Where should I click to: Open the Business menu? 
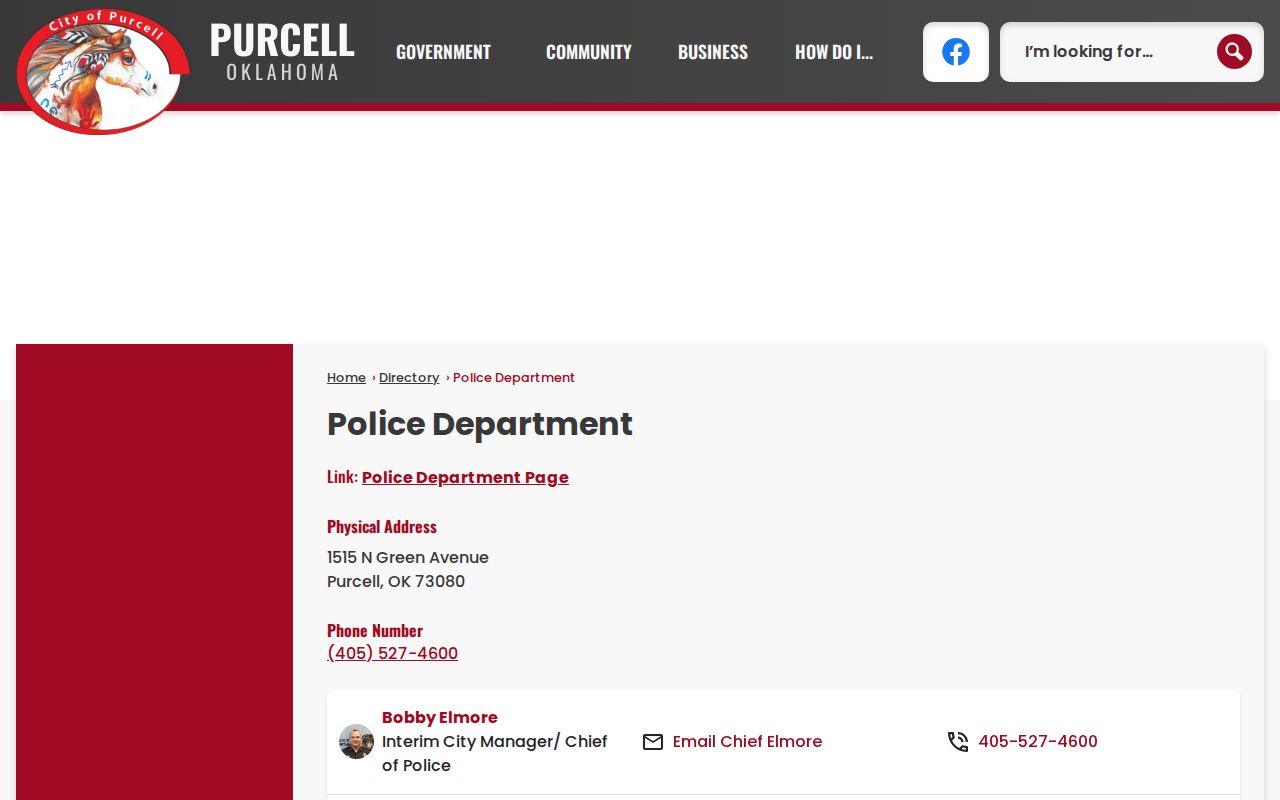point(713,52)
